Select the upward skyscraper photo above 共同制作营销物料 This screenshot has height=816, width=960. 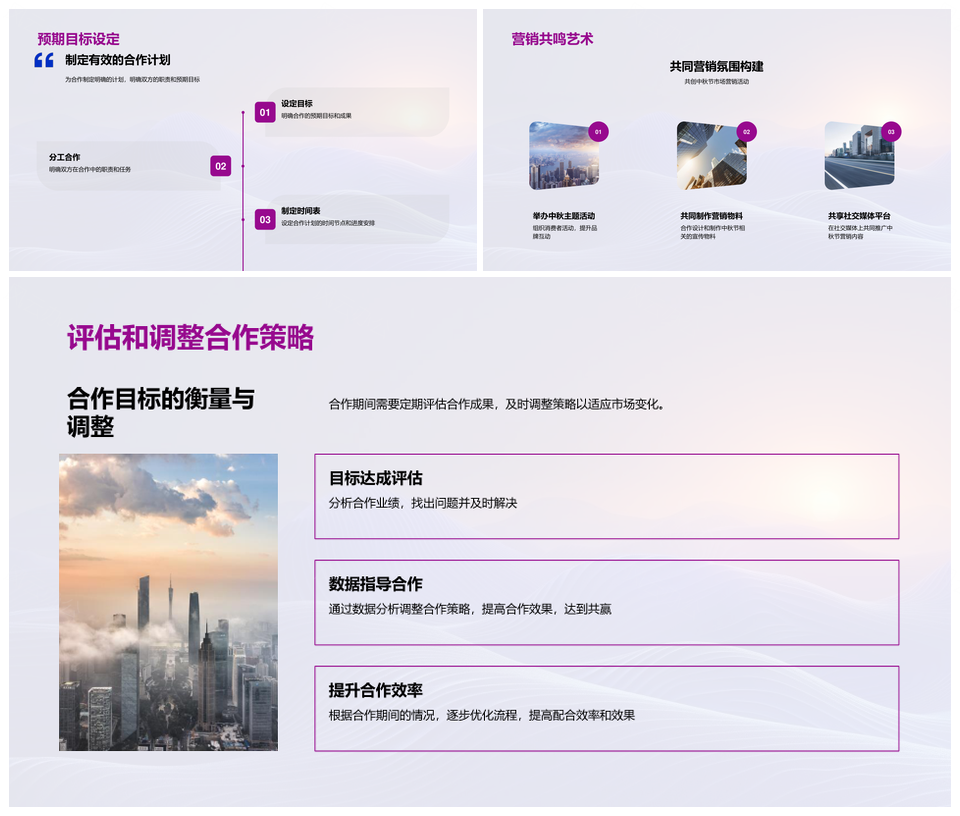coord(710,157)
